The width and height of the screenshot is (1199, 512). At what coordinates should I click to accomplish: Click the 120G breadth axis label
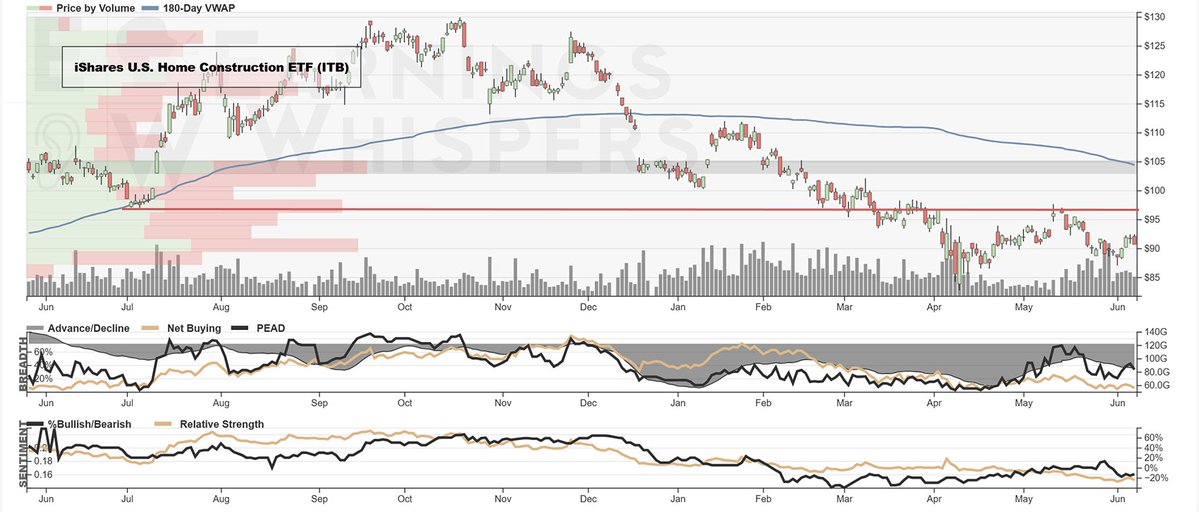point(1155,345)
